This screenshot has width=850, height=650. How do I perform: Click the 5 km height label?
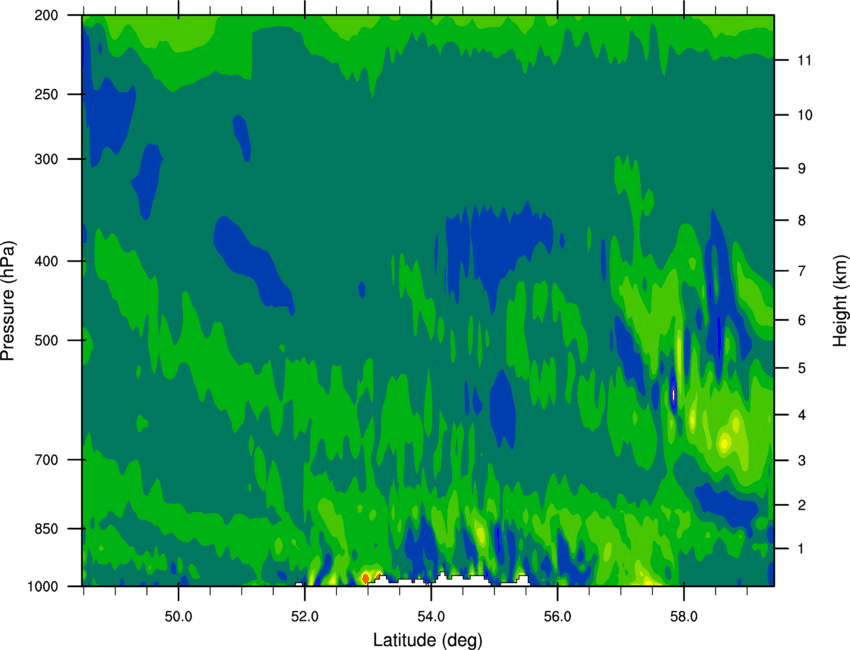802,368
